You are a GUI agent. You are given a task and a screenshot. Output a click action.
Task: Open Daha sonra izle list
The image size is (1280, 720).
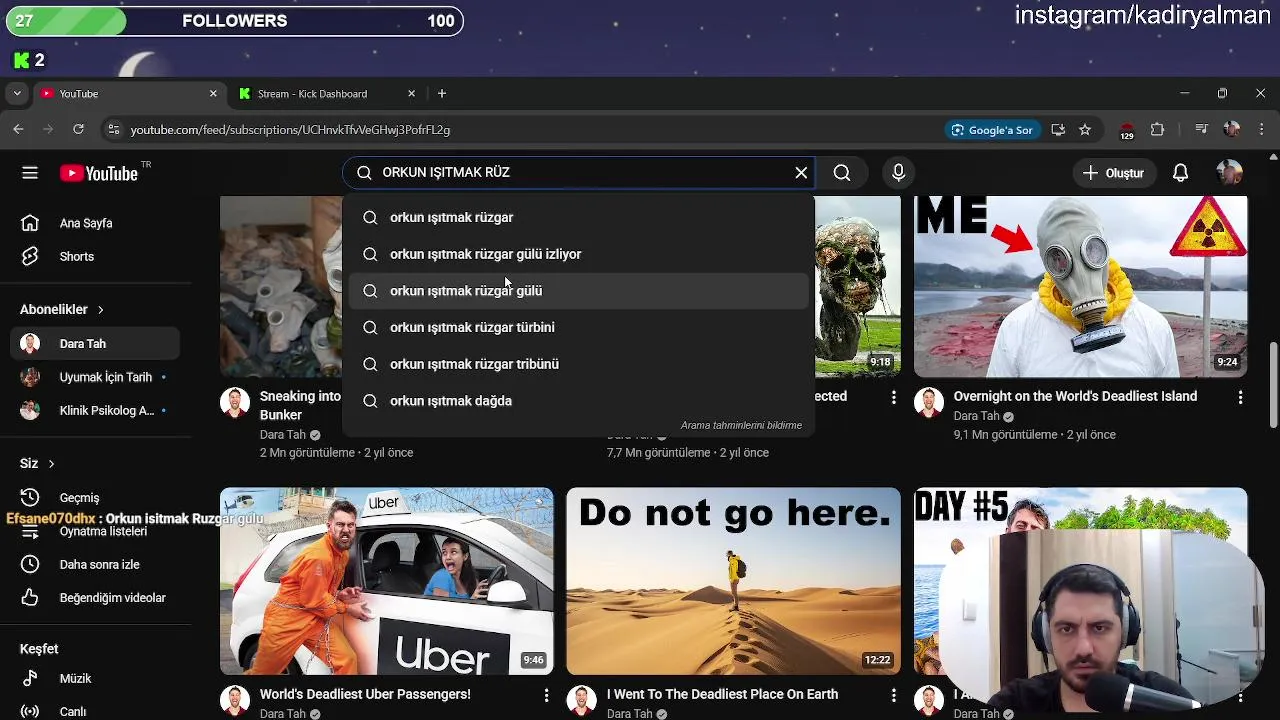point(95,564)
